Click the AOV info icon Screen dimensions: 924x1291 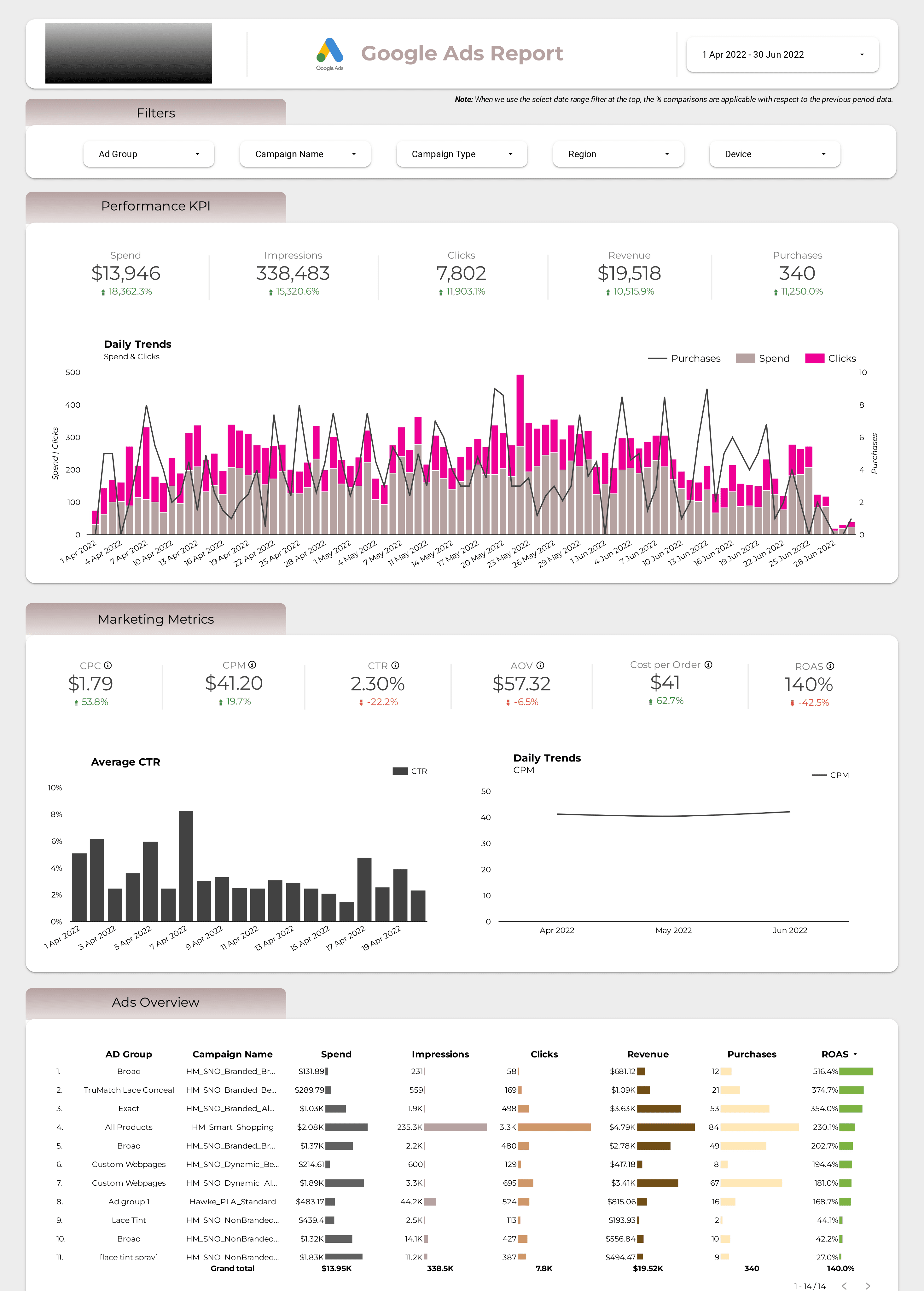pos(541,665)
